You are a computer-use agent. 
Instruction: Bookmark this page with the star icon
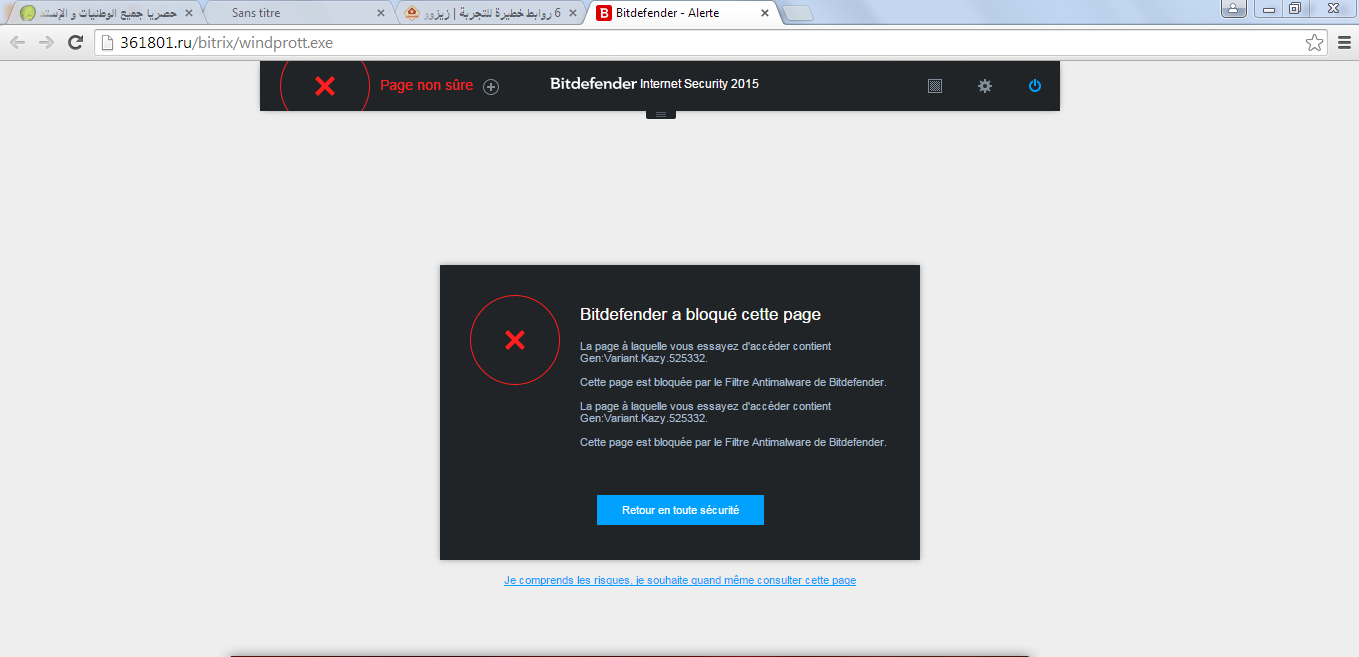click(x=1314, y=43)
